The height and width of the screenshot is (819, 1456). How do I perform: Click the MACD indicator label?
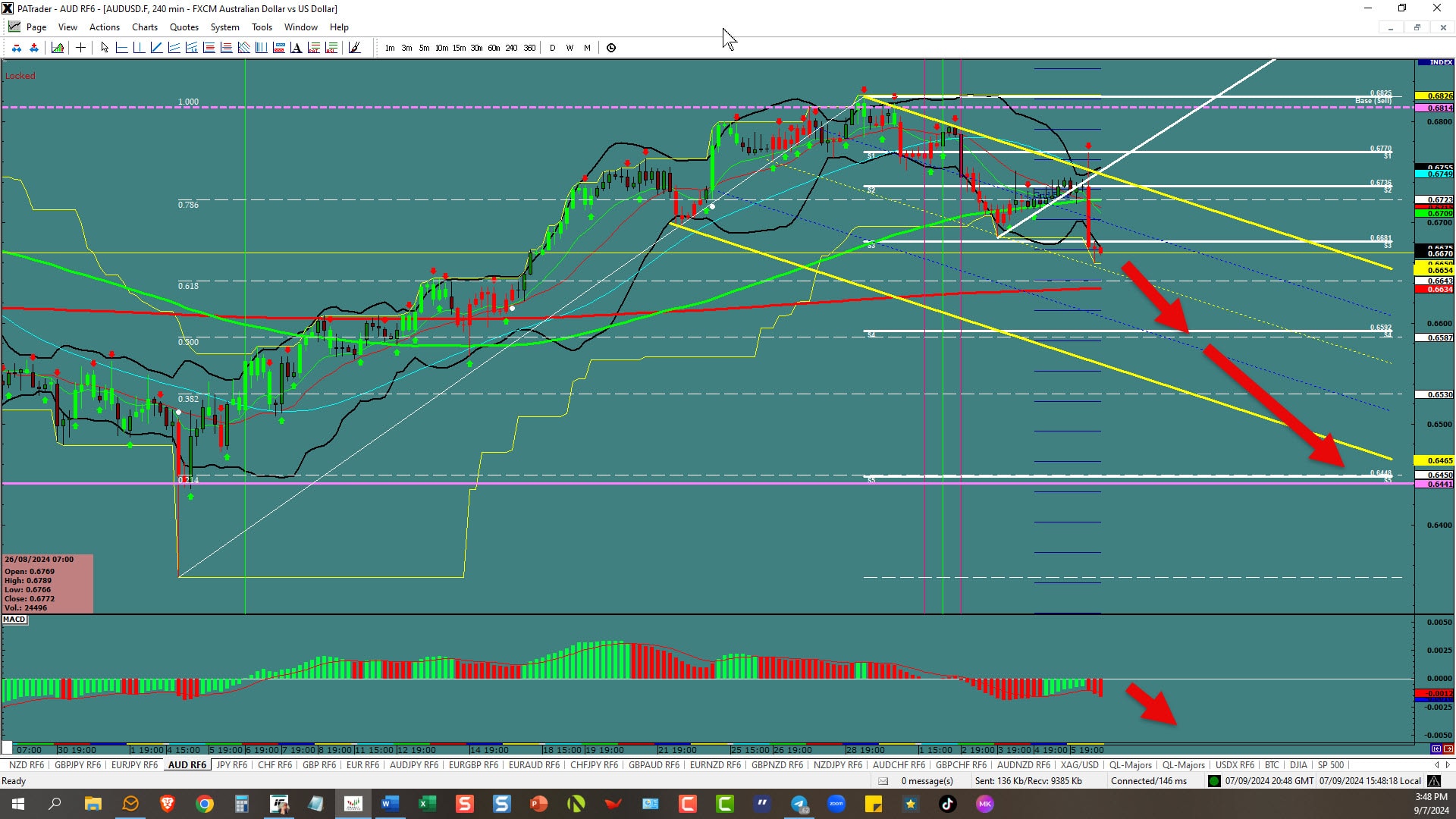coord(14,620)
